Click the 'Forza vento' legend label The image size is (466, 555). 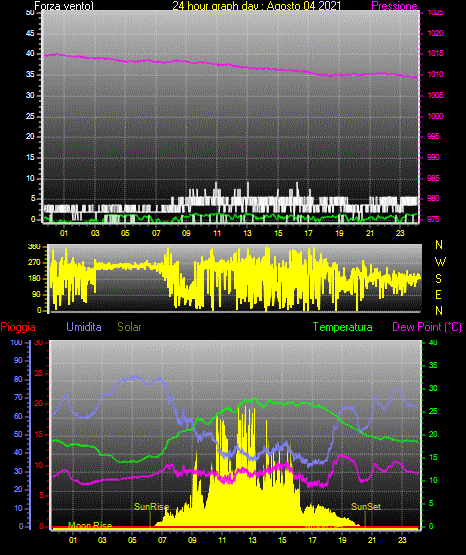pyautogui.click(x=64, y=6)
